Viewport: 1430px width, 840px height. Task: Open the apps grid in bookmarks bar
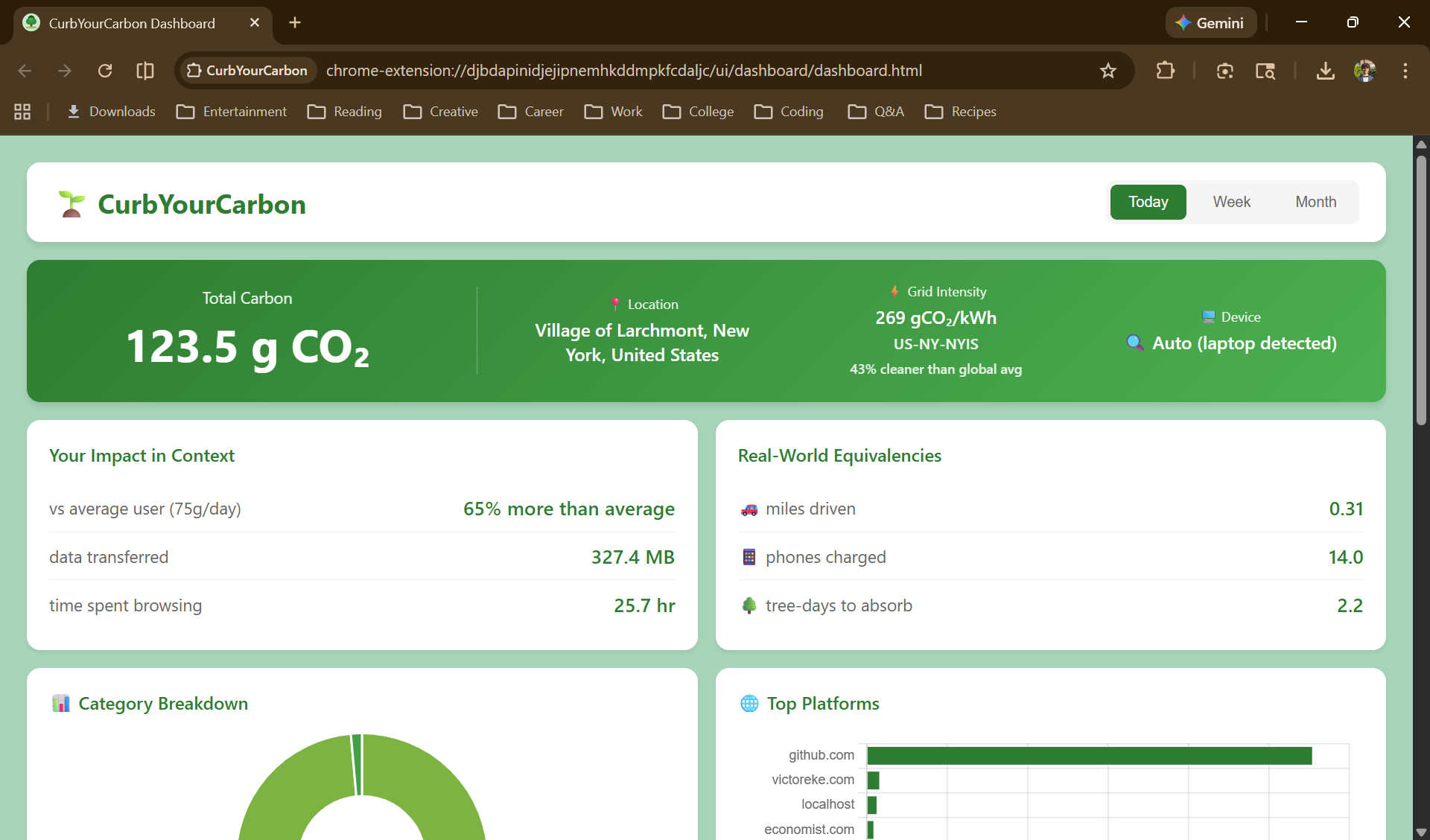coord(22,112)
